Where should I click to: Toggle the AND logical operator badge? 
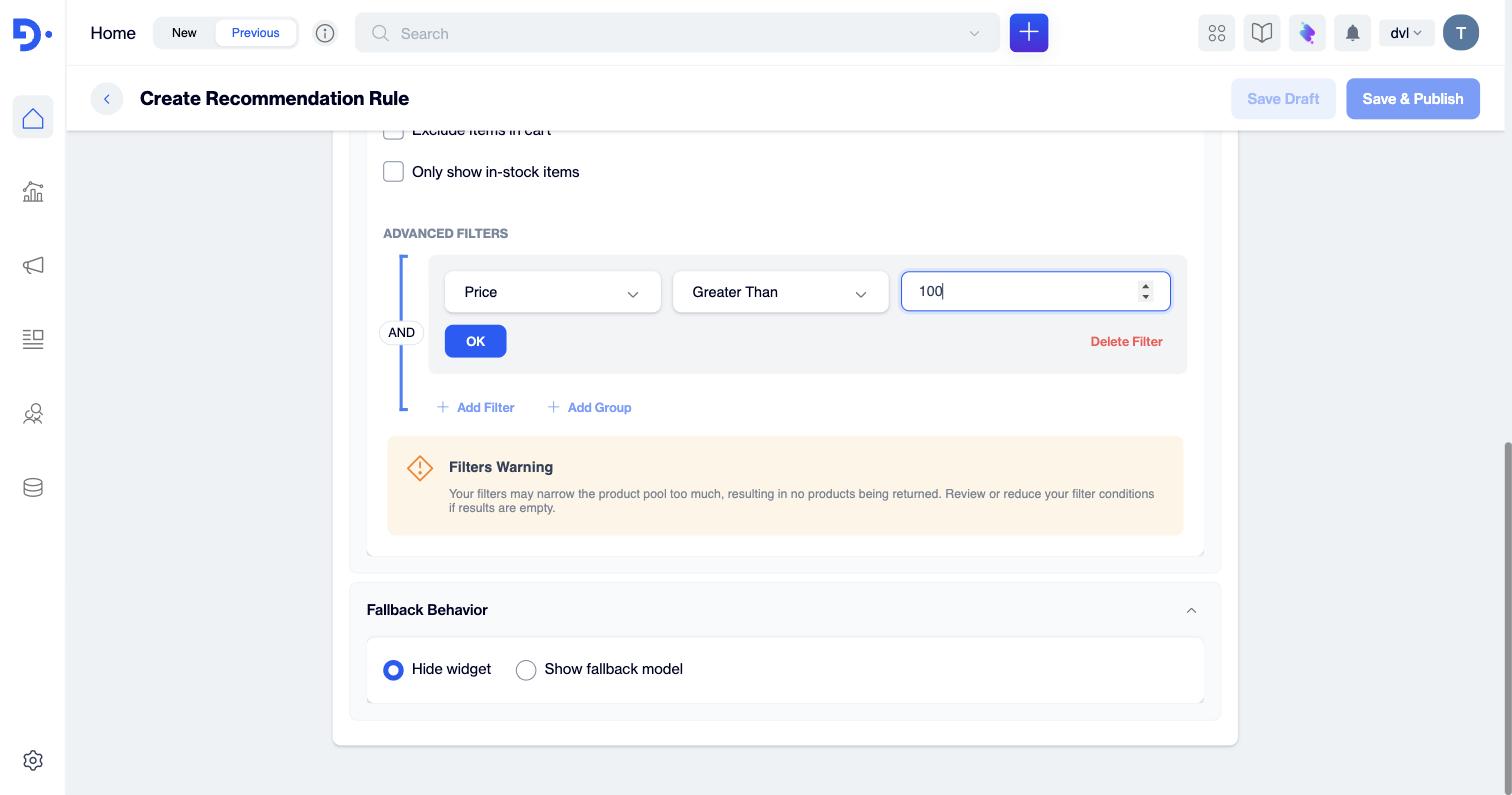(x=401, y=332)
